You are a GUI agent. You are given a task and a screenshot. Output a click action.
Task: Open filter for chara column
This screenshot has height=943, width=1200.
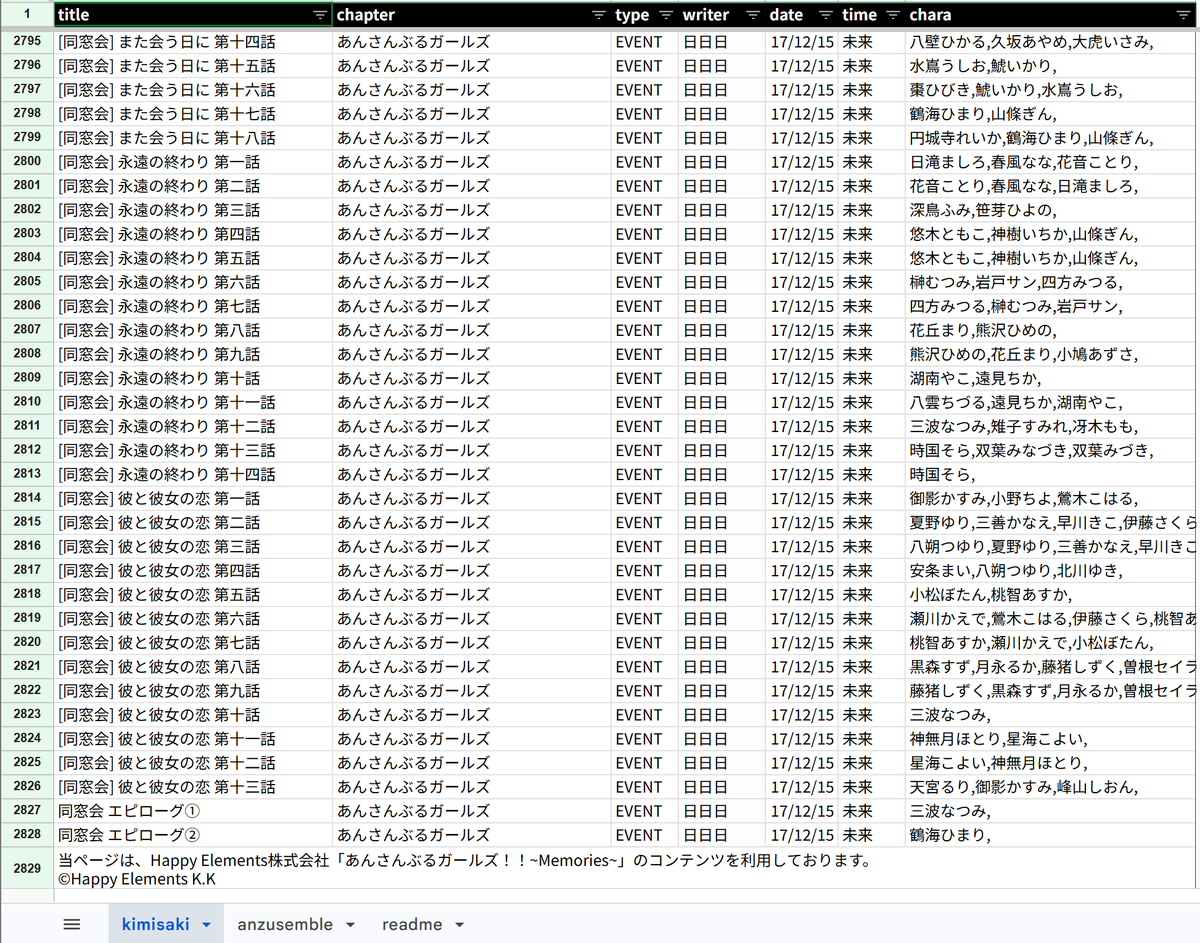(x=1183, y=15)
